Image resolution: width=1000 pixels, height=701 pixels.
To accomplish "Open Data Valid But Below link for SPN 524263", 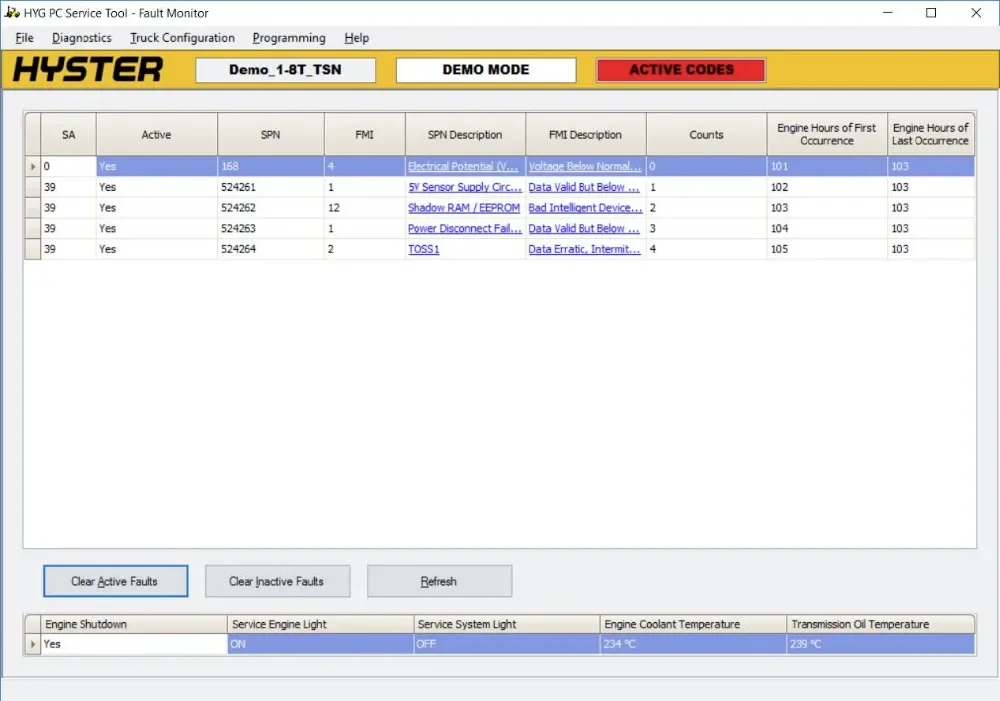I will [584, 228].
